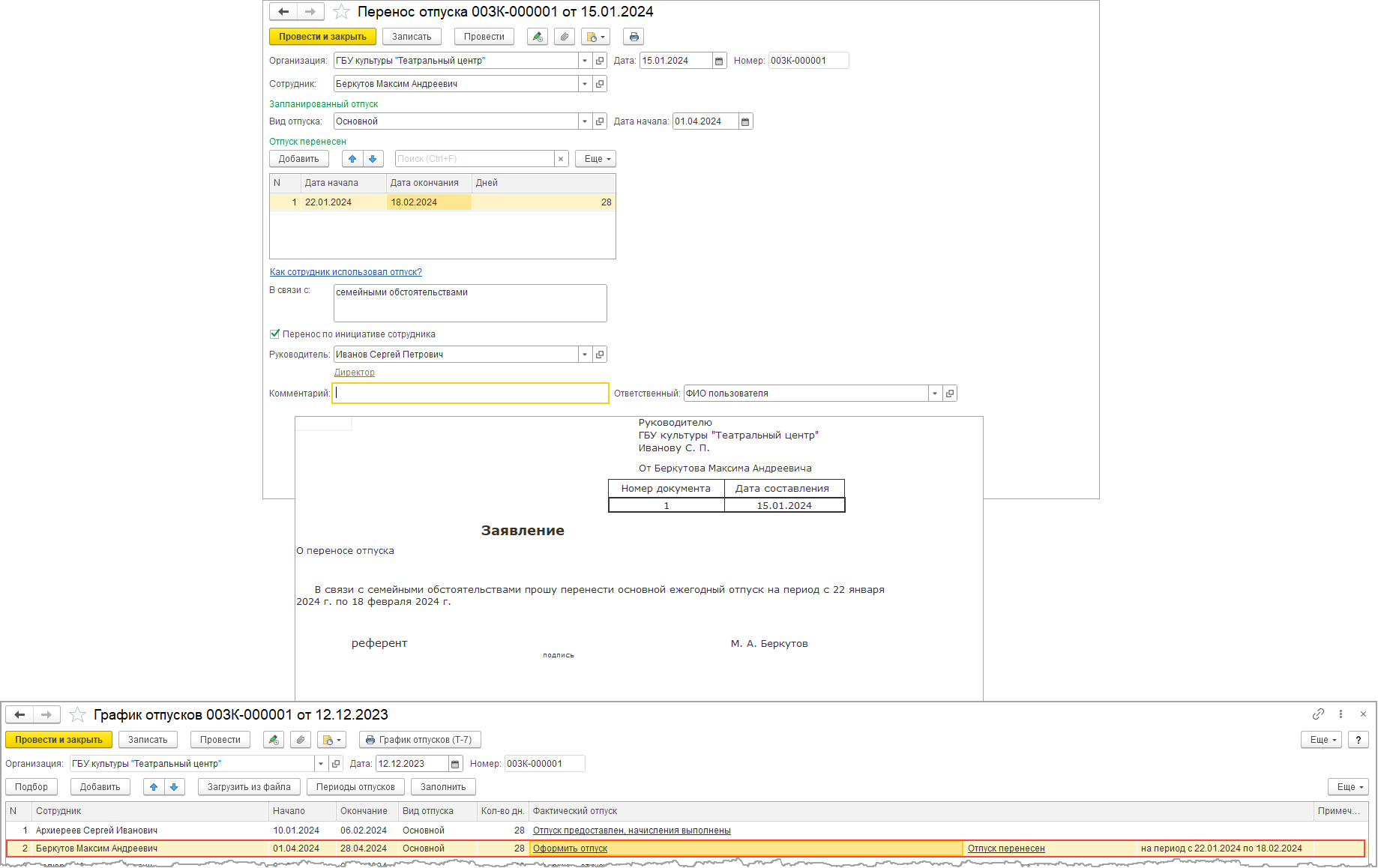Open Еще menu above transfer table

tap(596, 159)
